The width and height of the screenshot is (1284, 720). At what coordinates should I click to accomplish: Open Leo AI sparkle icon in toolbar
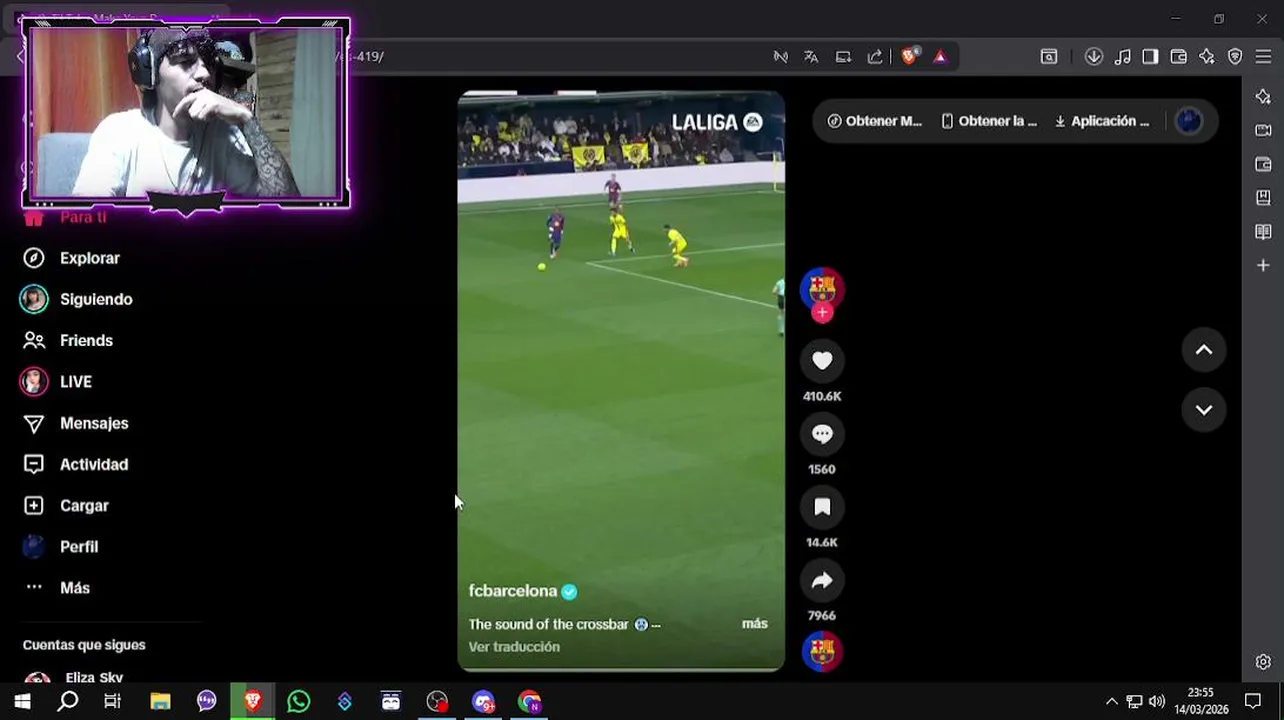(1207, 57)
